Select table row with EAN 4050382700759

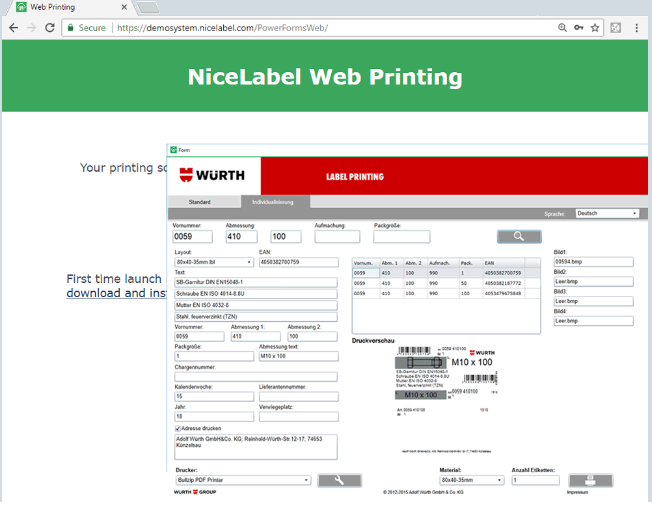446,273
